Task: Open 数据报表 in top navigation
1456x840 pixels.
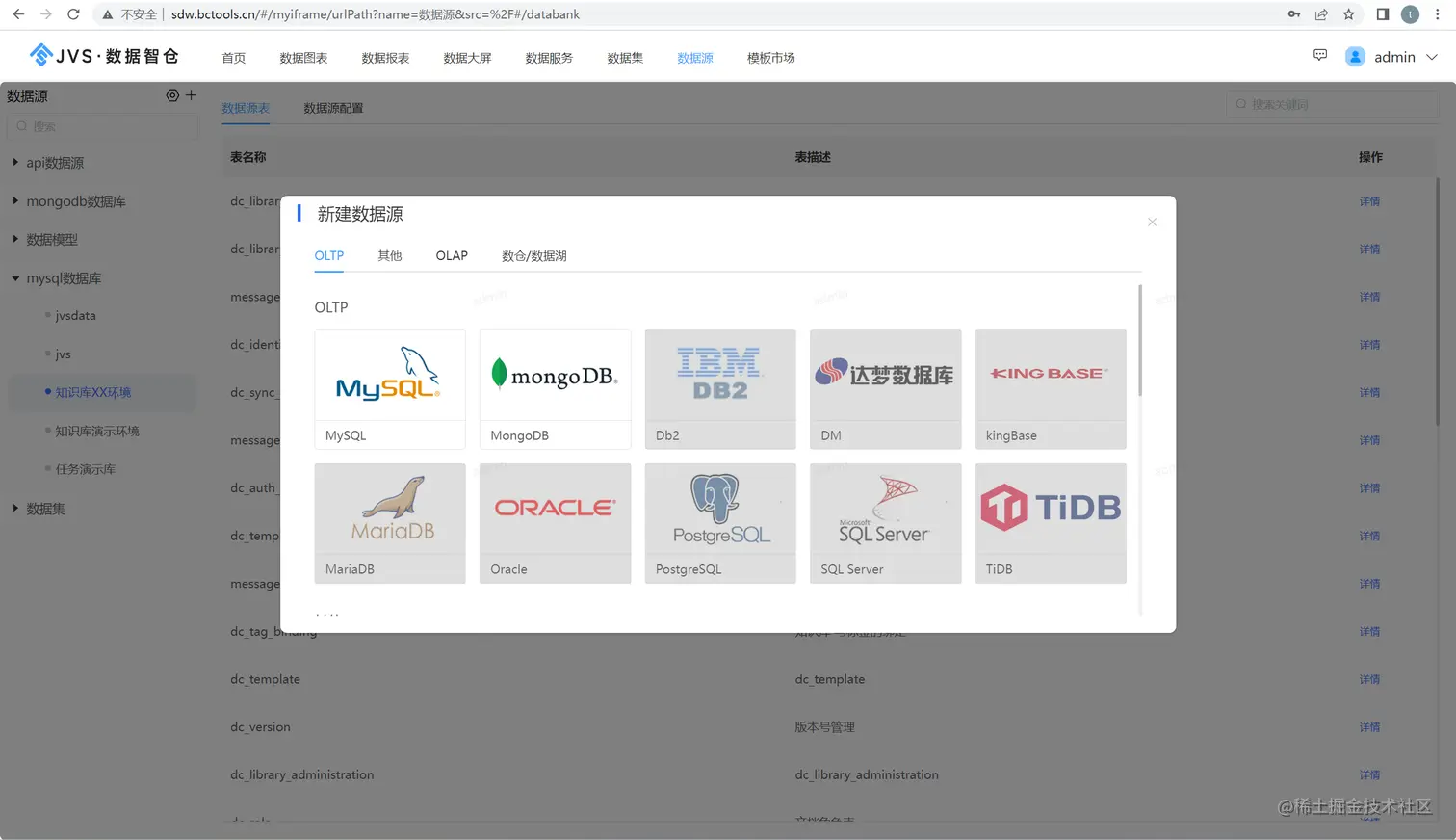Action: 385,58
